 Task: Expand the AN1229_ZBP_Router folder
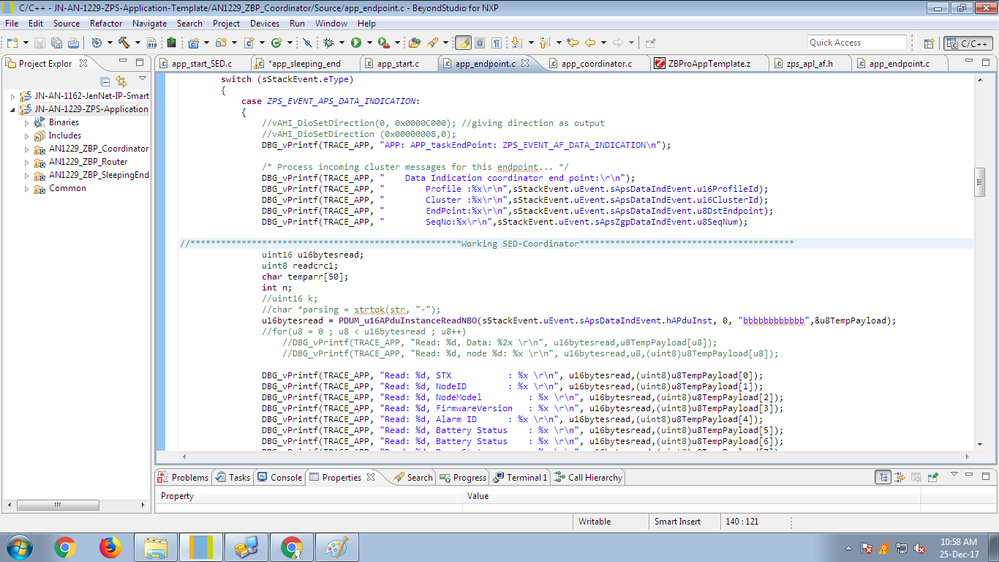pos(27,162)
